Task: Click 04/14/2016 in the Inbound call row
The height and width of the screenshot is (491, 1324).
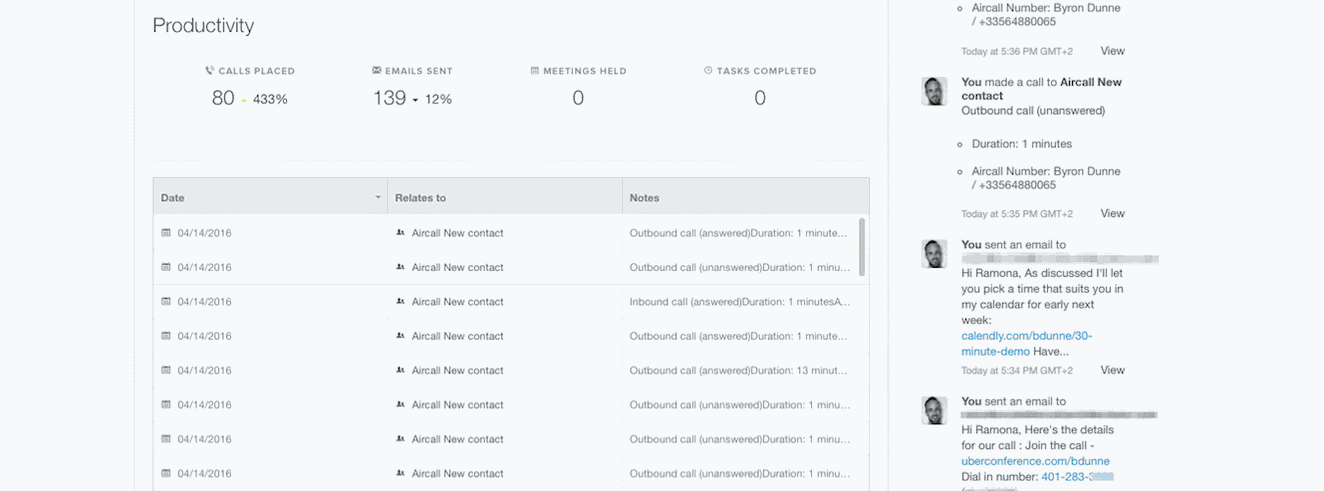Action: 205,302
